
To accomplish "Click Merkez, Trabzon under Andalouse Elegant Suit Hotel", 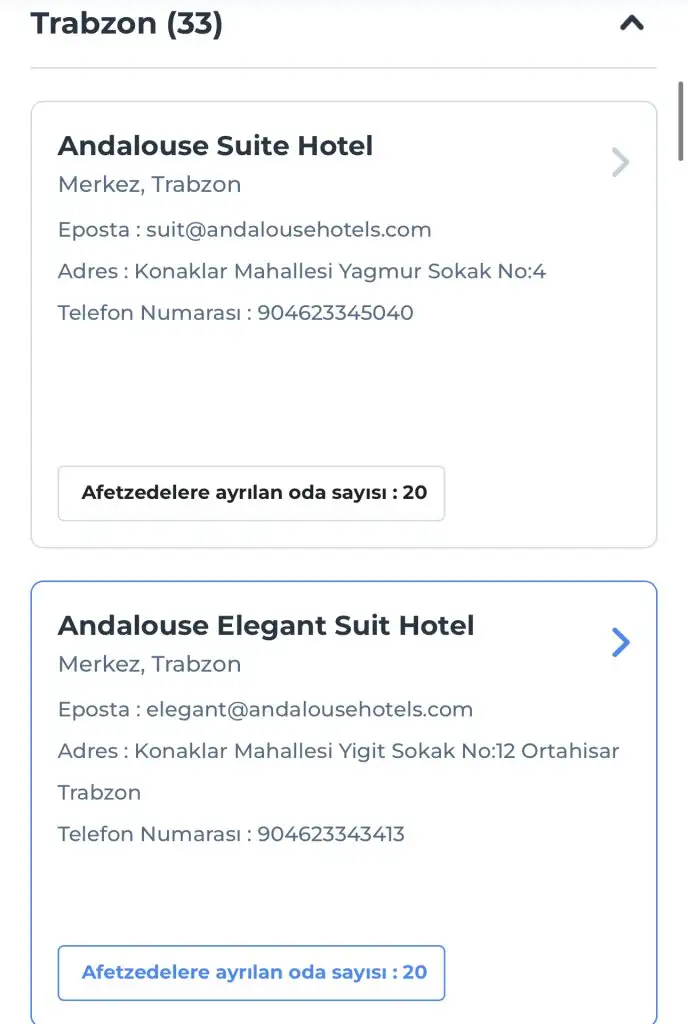I will tap(149, 665).
